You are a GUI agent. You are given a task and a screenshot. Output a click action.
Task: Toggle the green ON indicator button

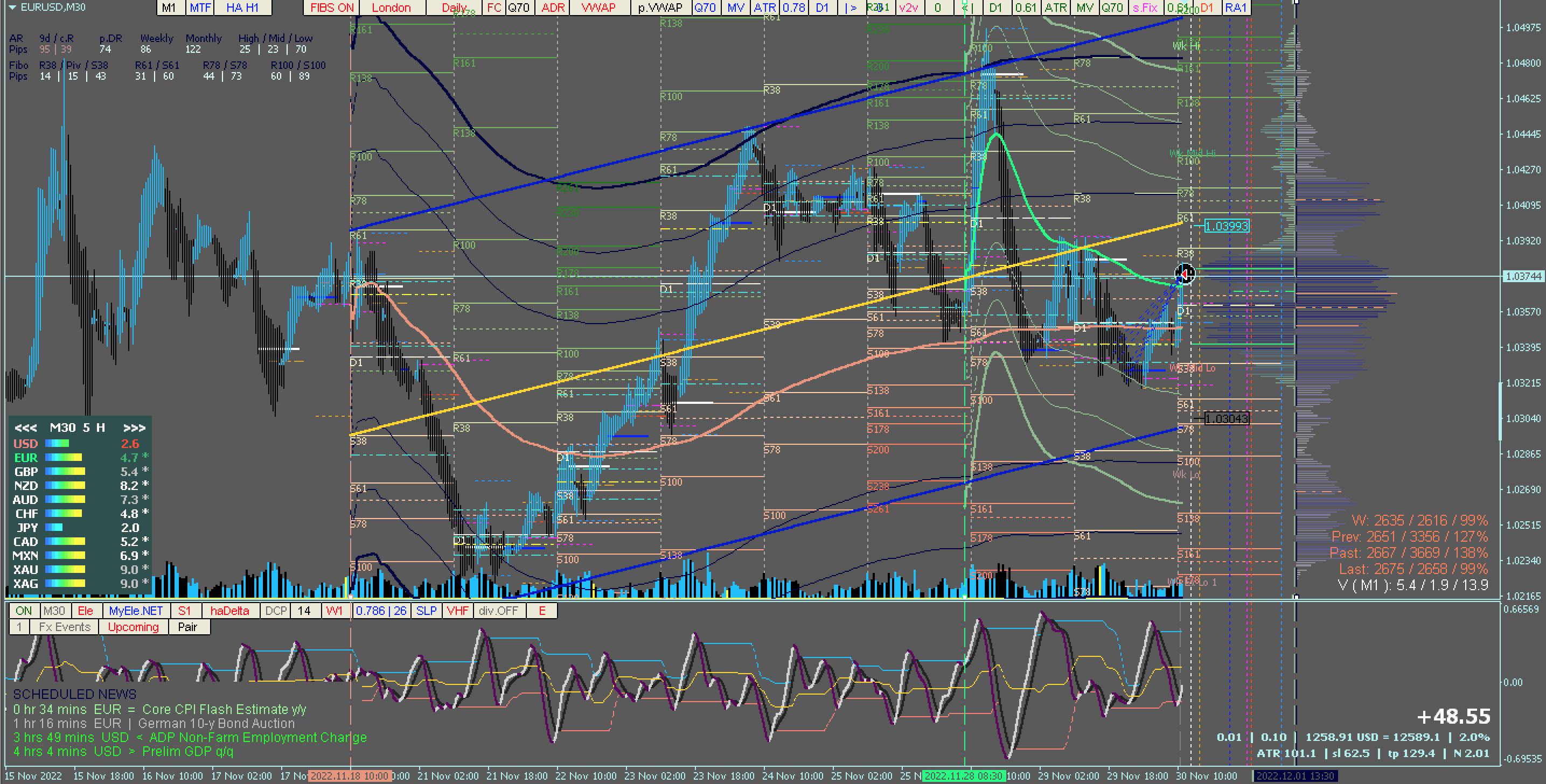[x=24, y=611]
